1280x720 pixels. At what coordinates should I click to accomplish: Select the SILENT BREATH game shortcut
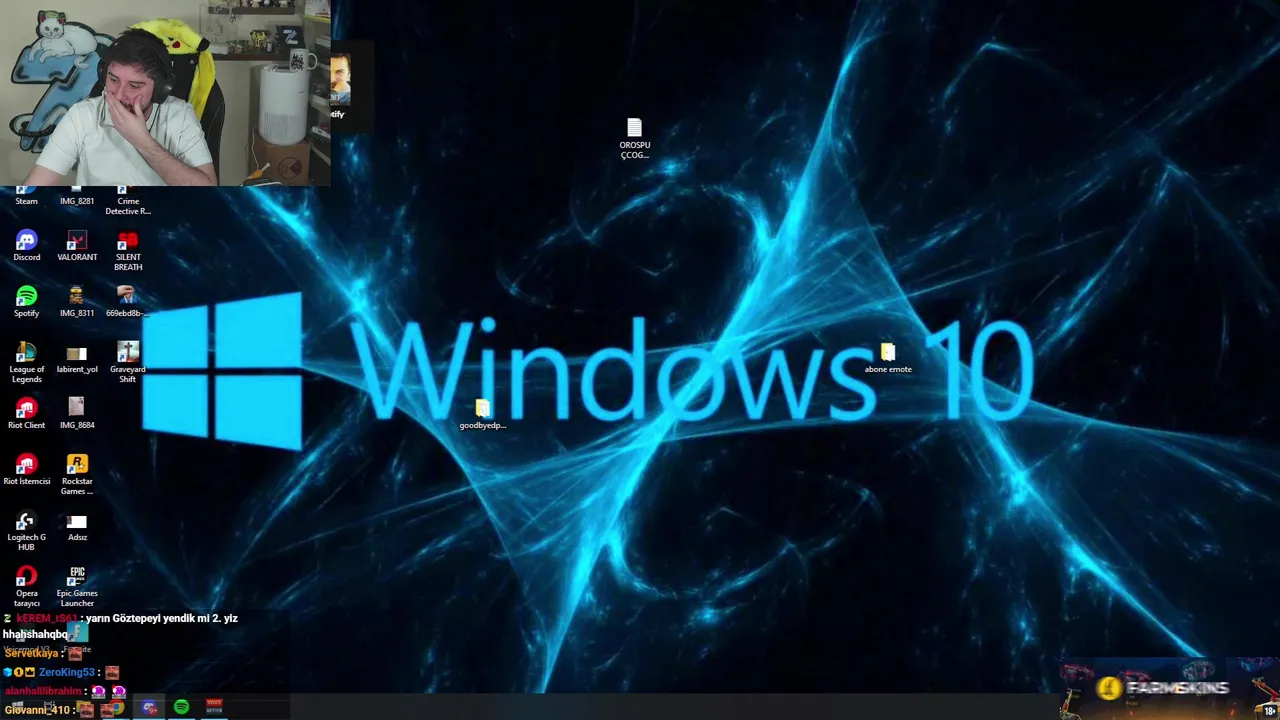(128, 251)
